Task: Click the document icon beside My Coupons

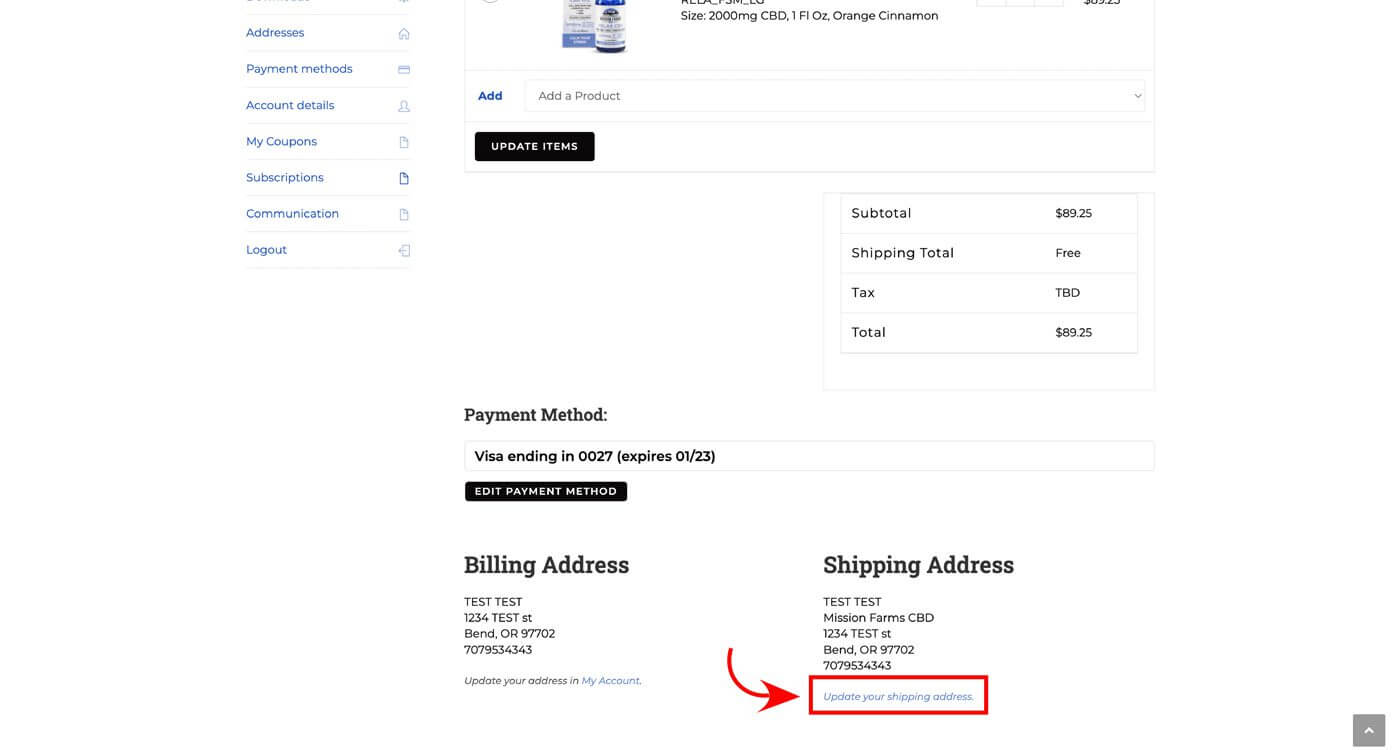Action: click(x=404, y=142)
